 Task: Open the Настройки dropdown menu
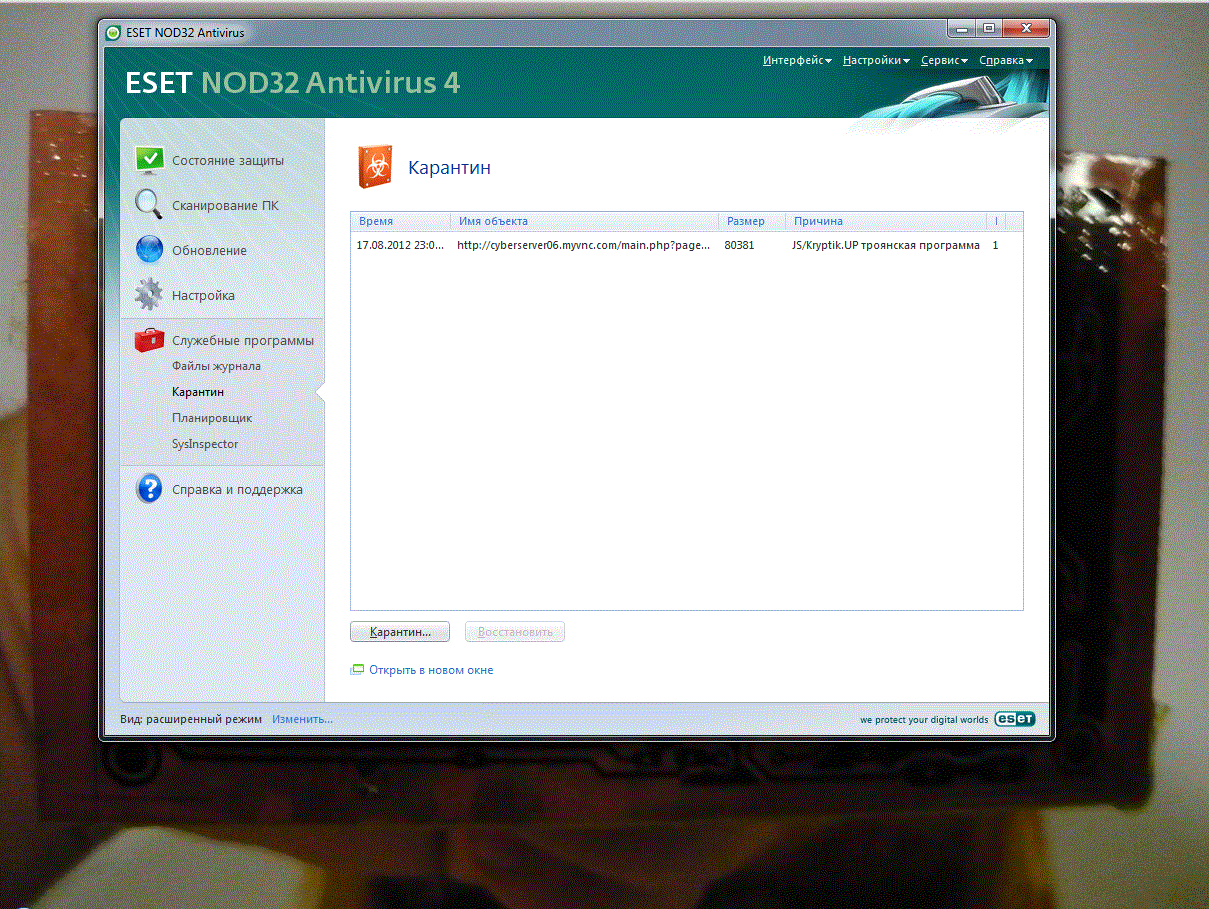[875, 61]
